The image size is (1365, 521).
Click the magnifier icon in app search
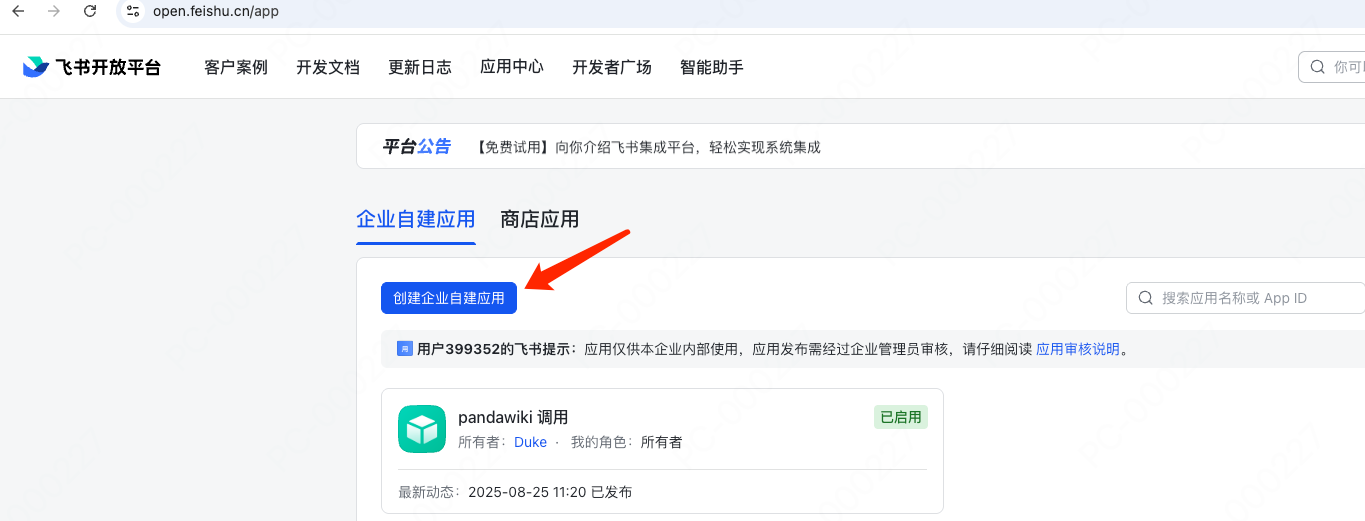click(x=1146, y=298)
